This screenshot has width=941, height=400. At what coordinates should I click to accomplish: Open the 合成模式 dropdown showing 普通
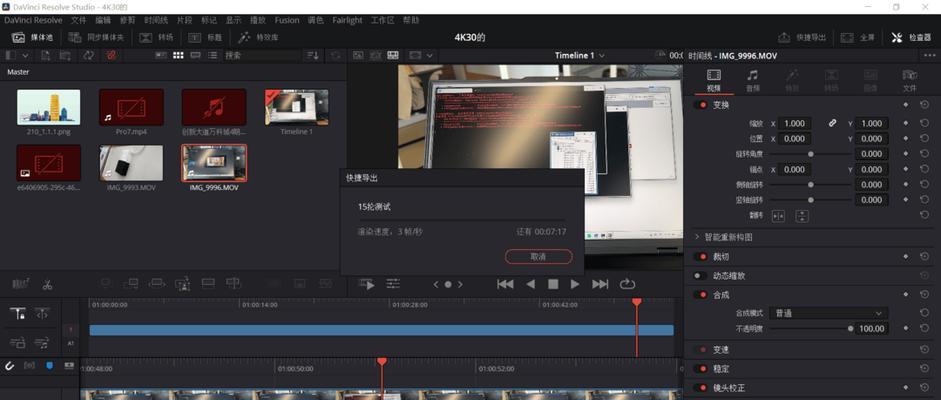tap(828, 313)
